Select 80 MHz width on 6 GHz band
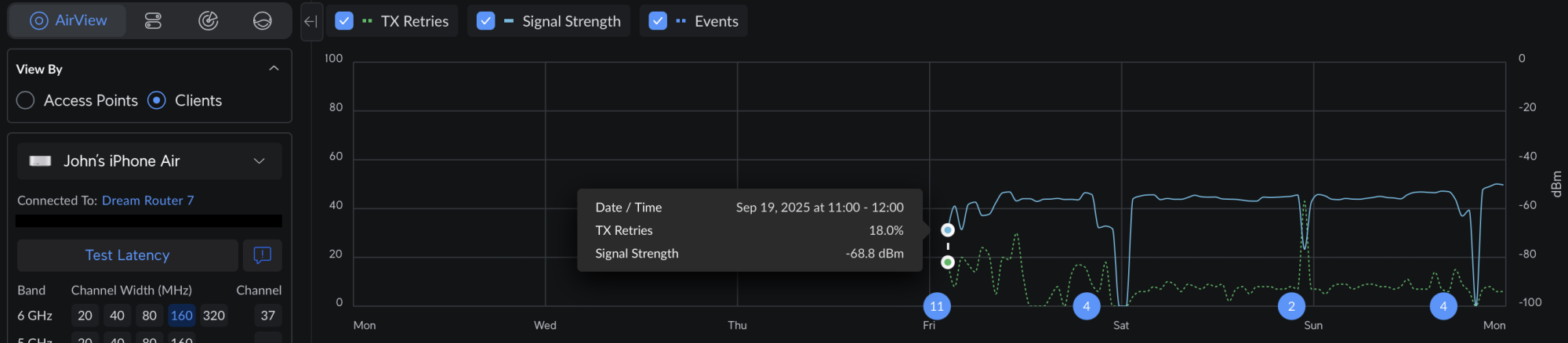1568x343 pixels. pyautogui.click(x=149, y=316)
